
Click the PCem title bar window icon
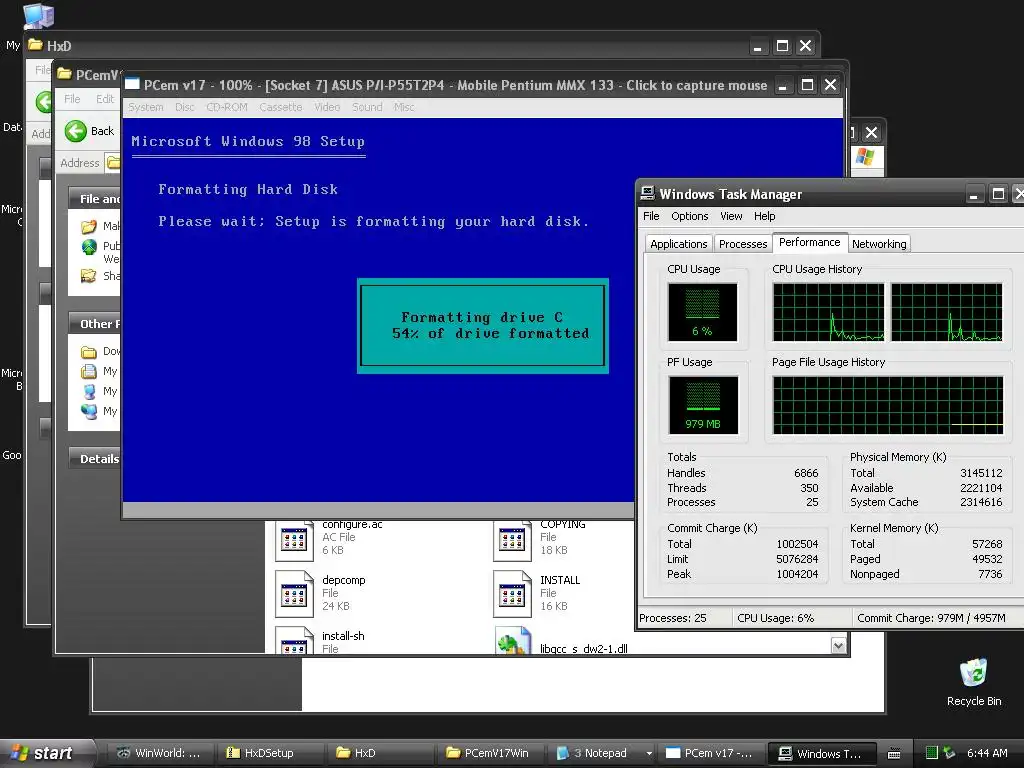point(133,85)
